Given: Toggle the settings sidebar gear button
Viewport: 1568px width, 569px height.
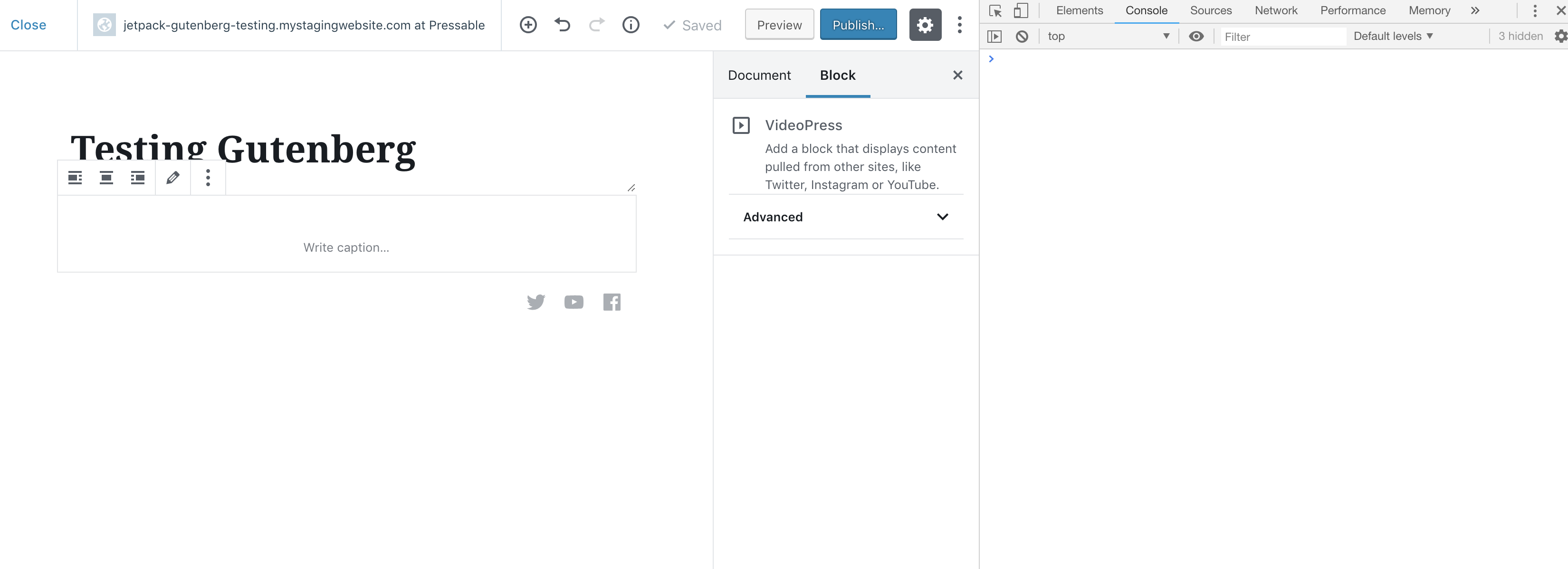Looking at the screenshot, I should coord(925,25).
